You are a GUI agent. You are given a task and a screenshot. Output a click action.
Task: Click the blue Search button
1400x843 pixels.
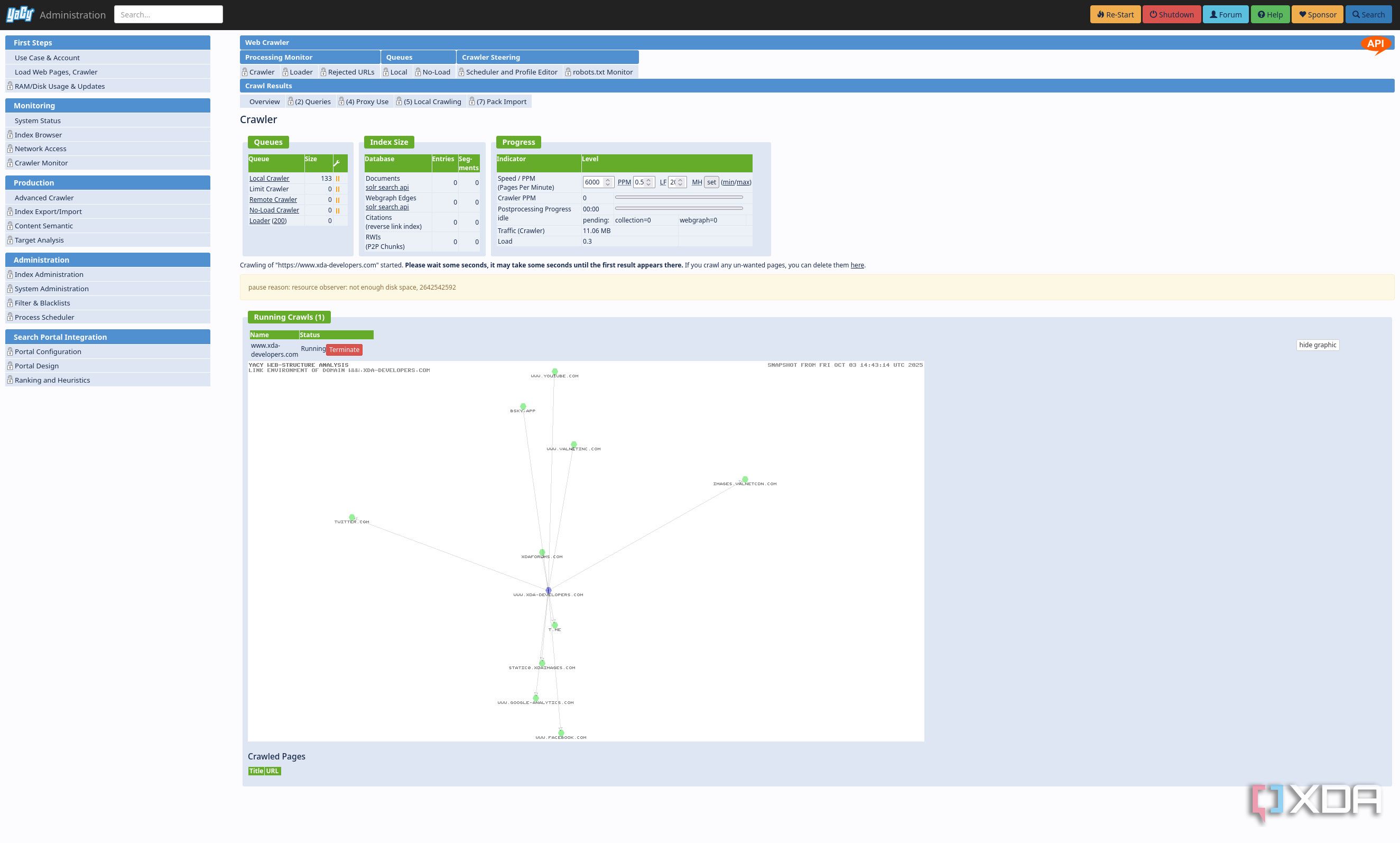pos(1368,14)
